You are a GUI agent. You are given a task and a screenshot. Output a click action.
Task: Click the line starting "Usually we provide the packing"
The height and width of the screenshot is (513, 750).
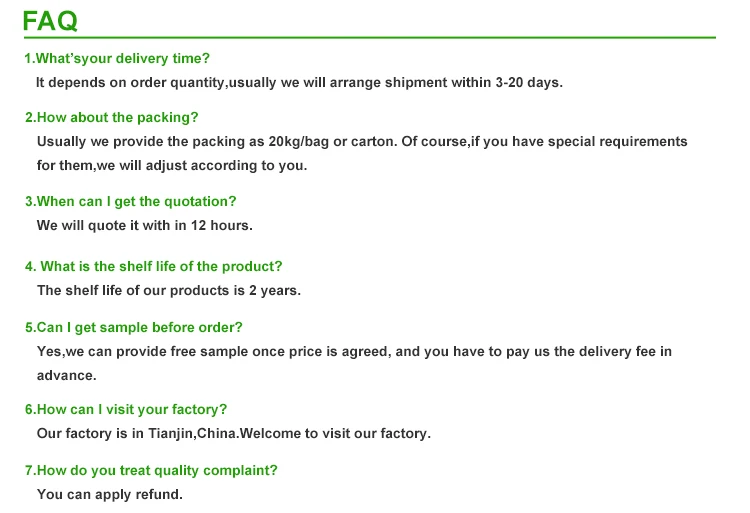click(362, 141)
